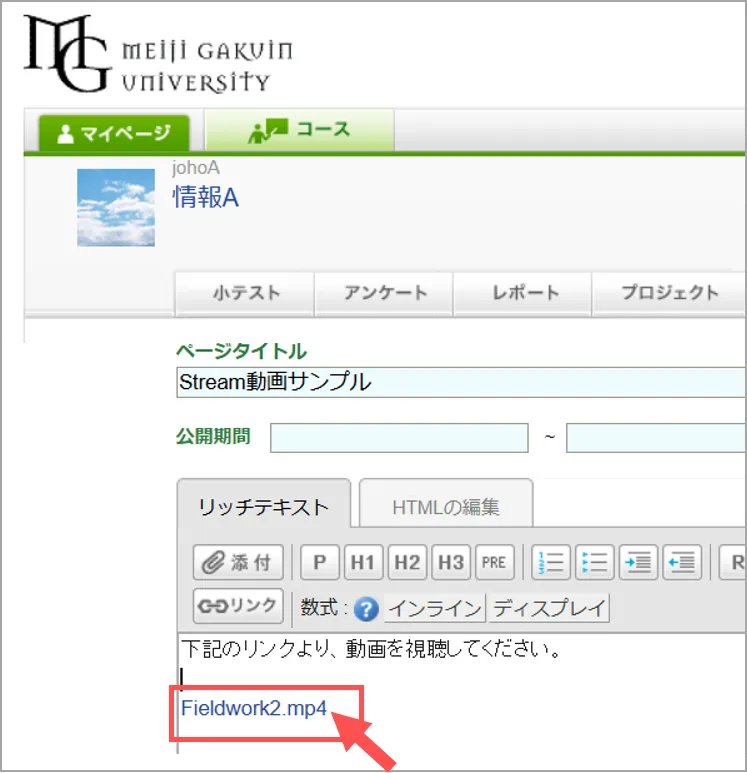Apply H1 heading style

(363, 563)
